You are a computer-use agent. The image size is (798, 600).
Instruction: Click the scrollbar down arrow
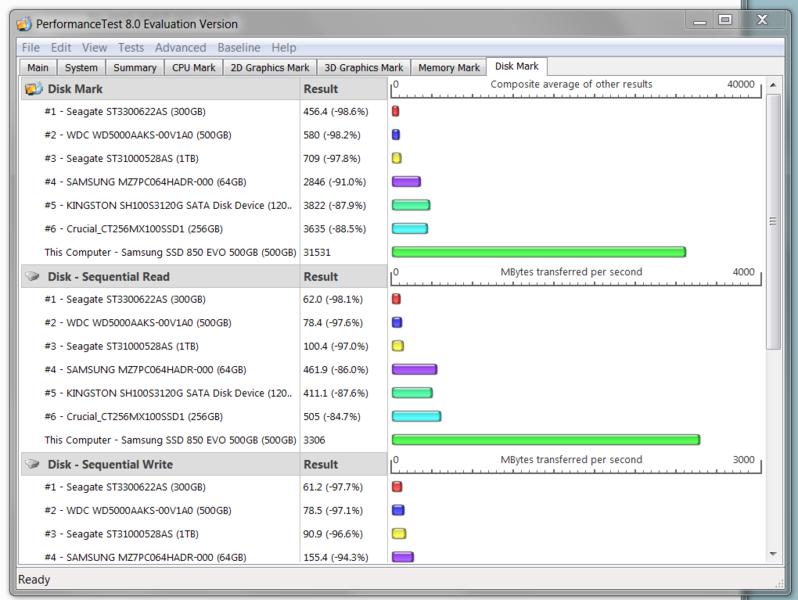(773, 554)
